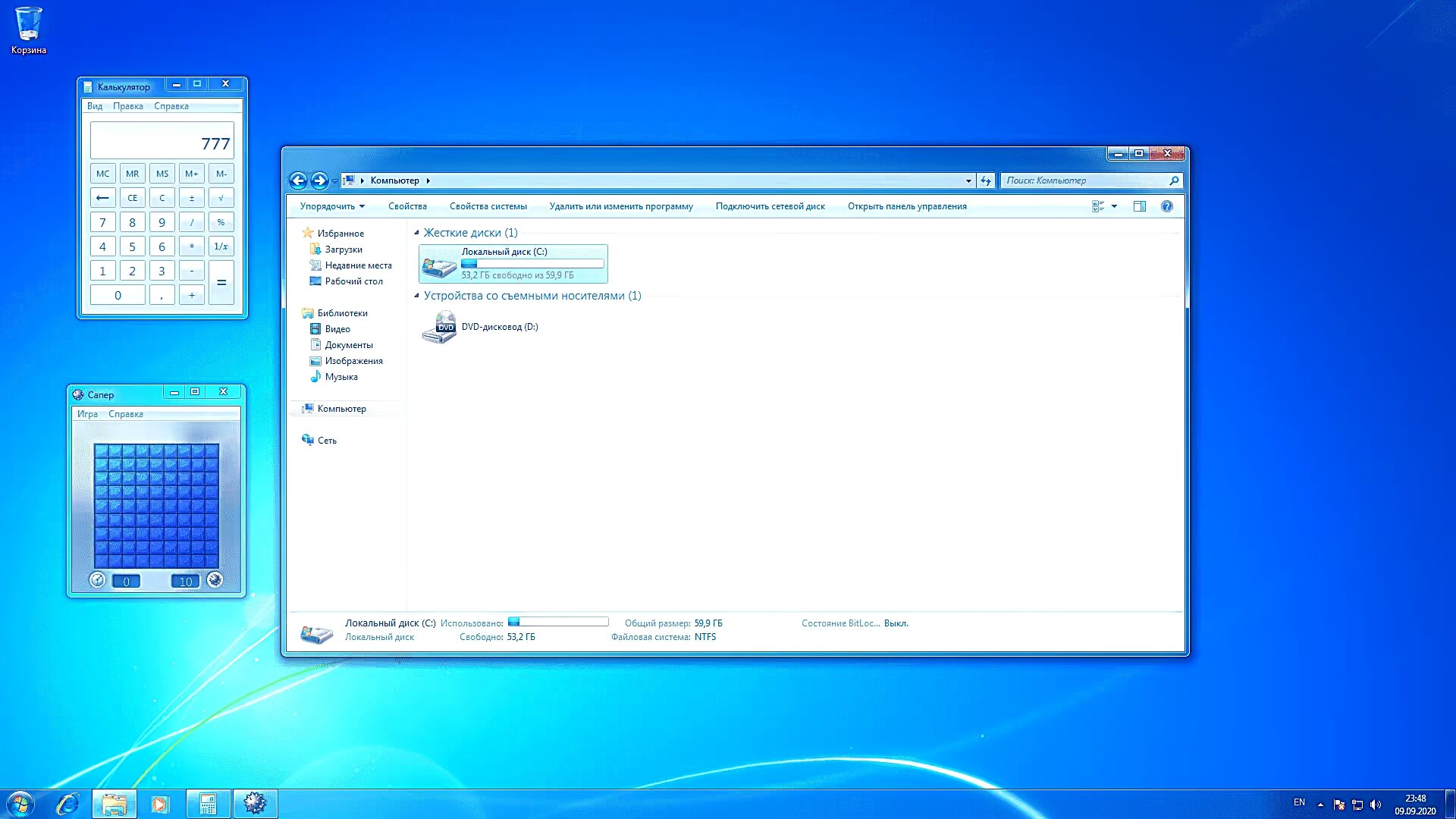
Task: Click the Local Disk C: capacity bar in list
Action: (x=532, y=264)
